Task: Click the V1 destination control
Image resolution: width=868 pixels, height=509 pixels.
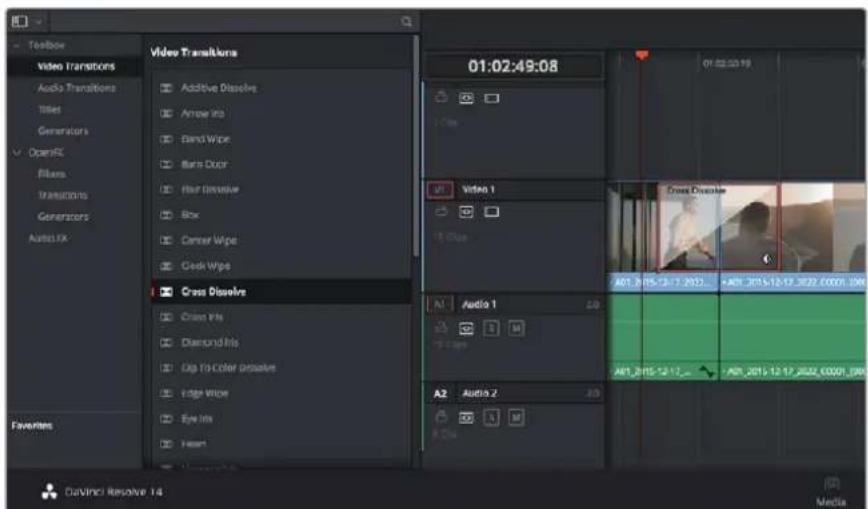Action: coord(440,189)
